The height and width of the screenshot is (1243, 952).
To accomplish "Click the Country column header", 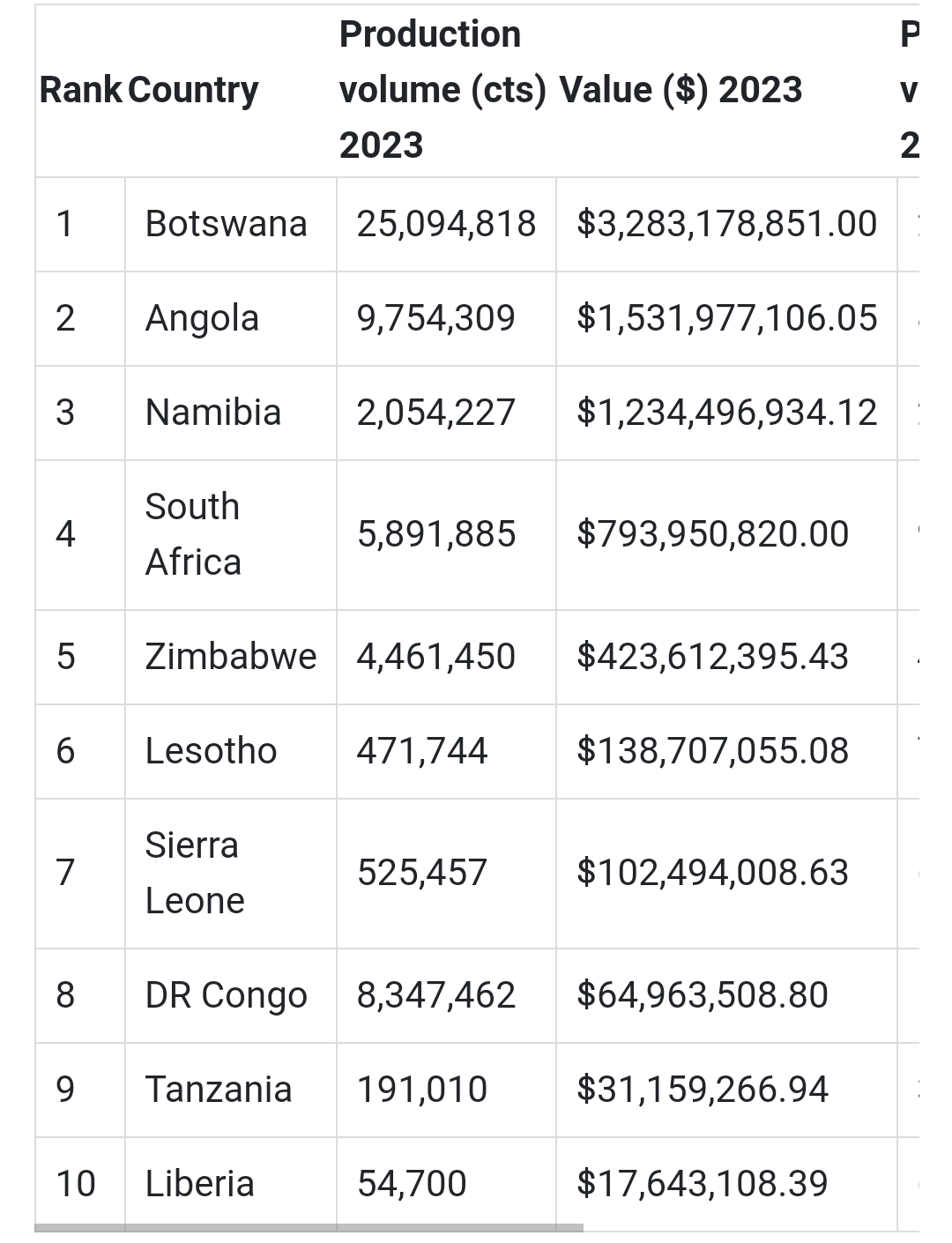I will 193,90.
